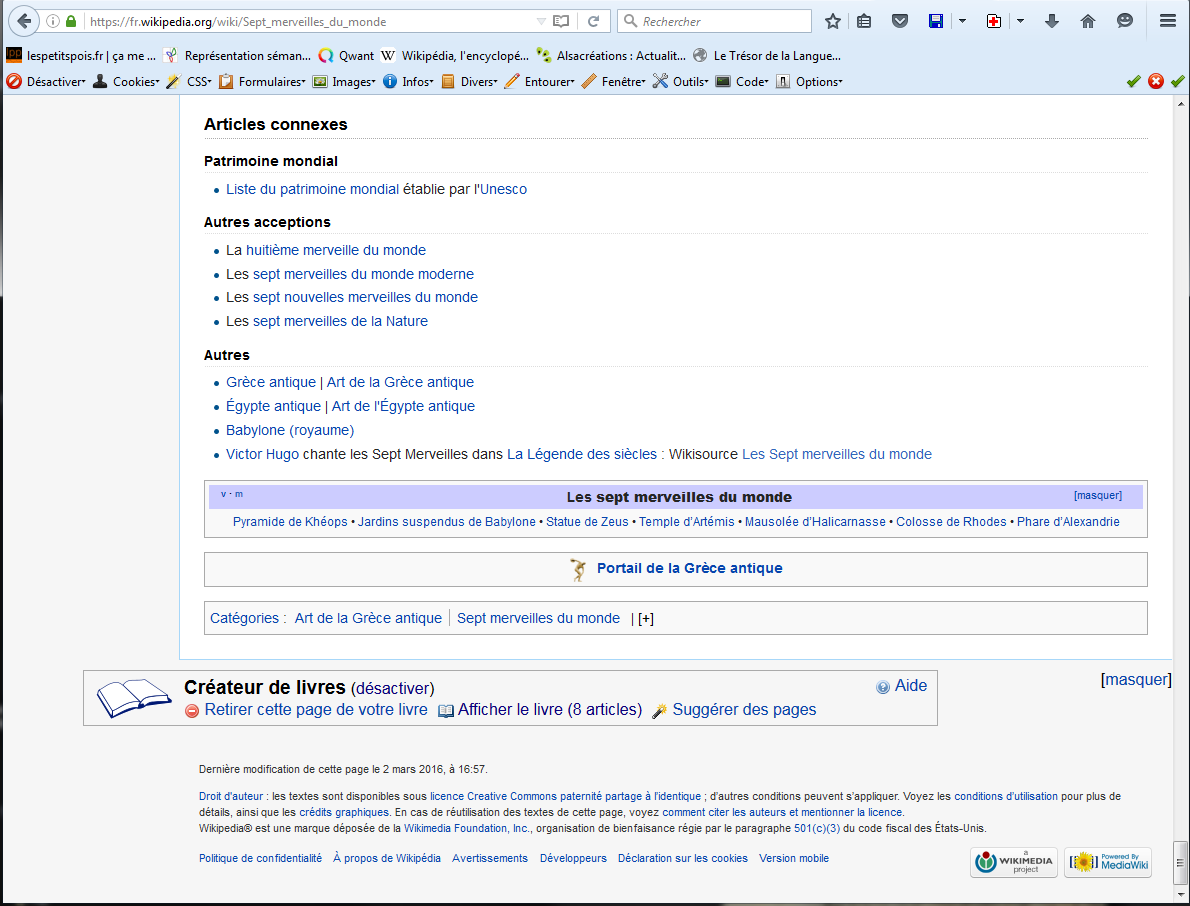This screenshot has height=906, width=1190.
Task: Click the Firefox home icon
Action: [x=1088, y=21]
